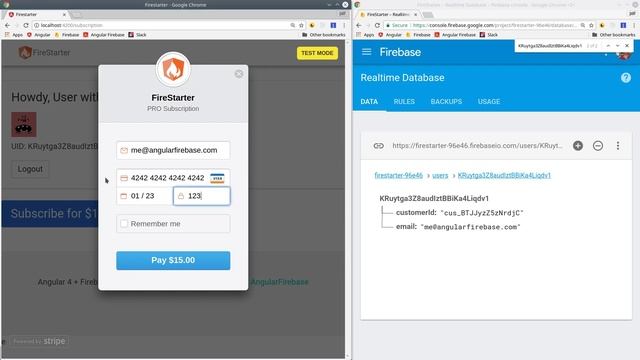Open Angular bookmark in left window
Viewport: 640px width, 360px height.
point(38,35)
